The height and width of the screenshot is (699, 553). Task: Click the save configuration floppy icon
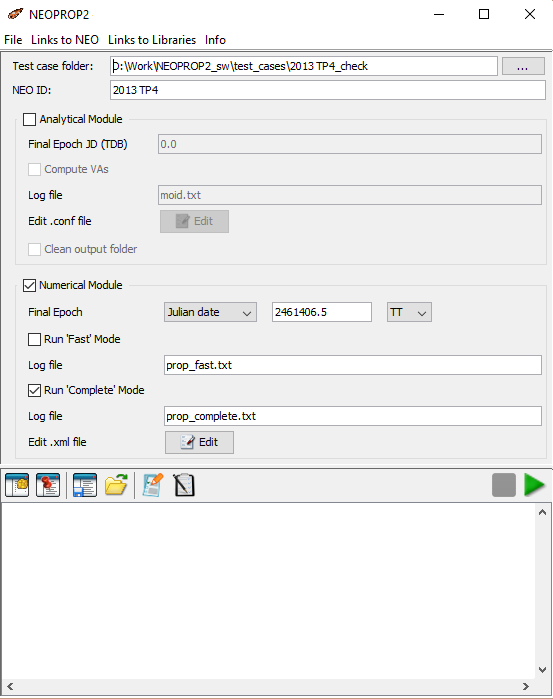point(85,485)
